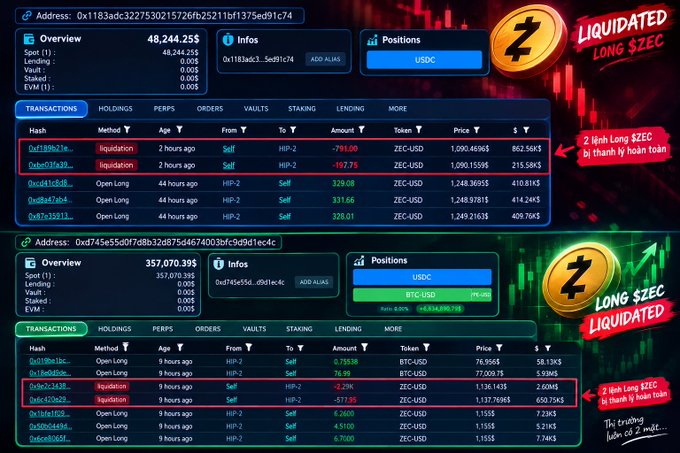Click the $ column filter icon in the blue table
680x453 pixels.
click(526, 130)
